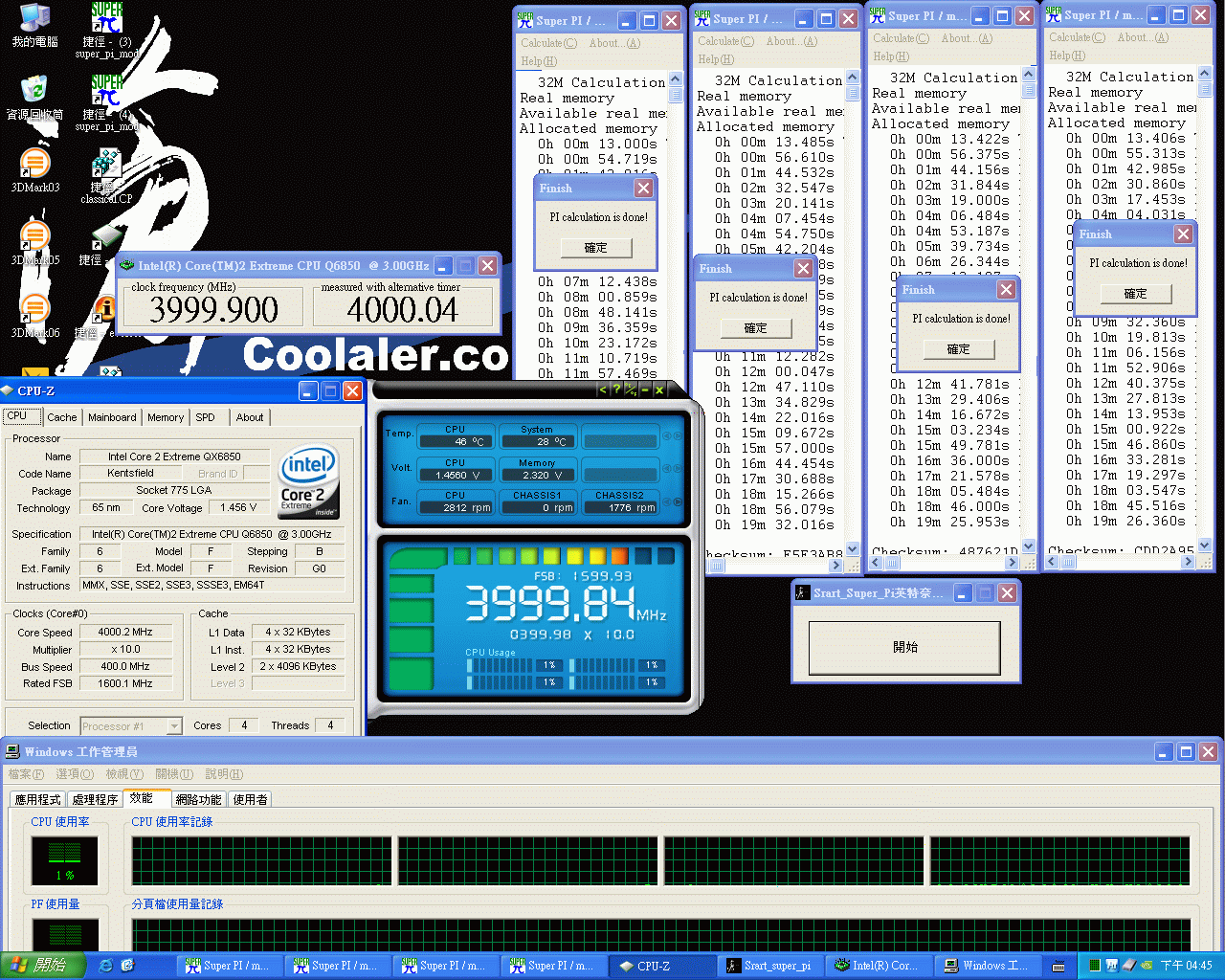Click 確定 in fourth Super PI Finish dialog
1225x980 pixels.
[1135, 294]
